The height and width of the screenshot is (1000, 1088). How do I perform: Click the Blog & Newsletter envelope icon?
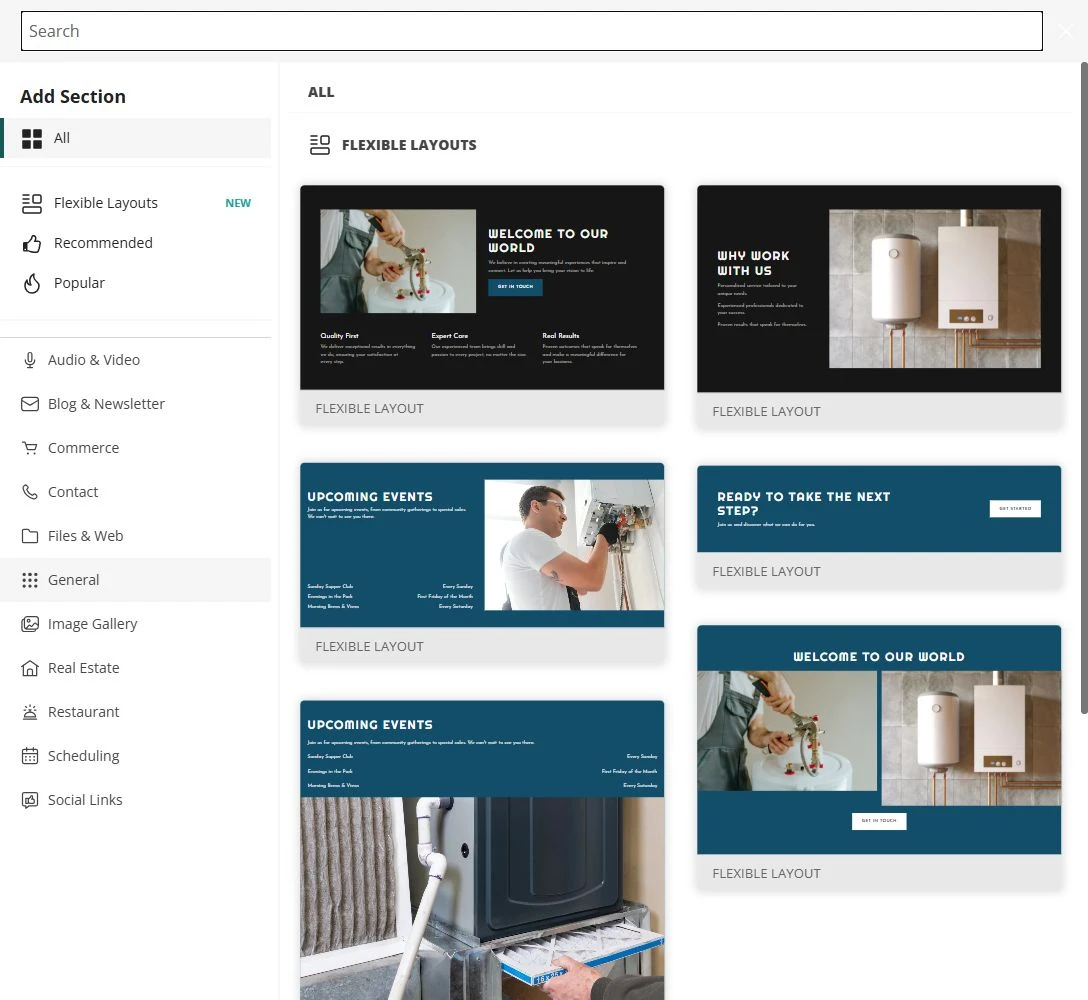(30, 404)
